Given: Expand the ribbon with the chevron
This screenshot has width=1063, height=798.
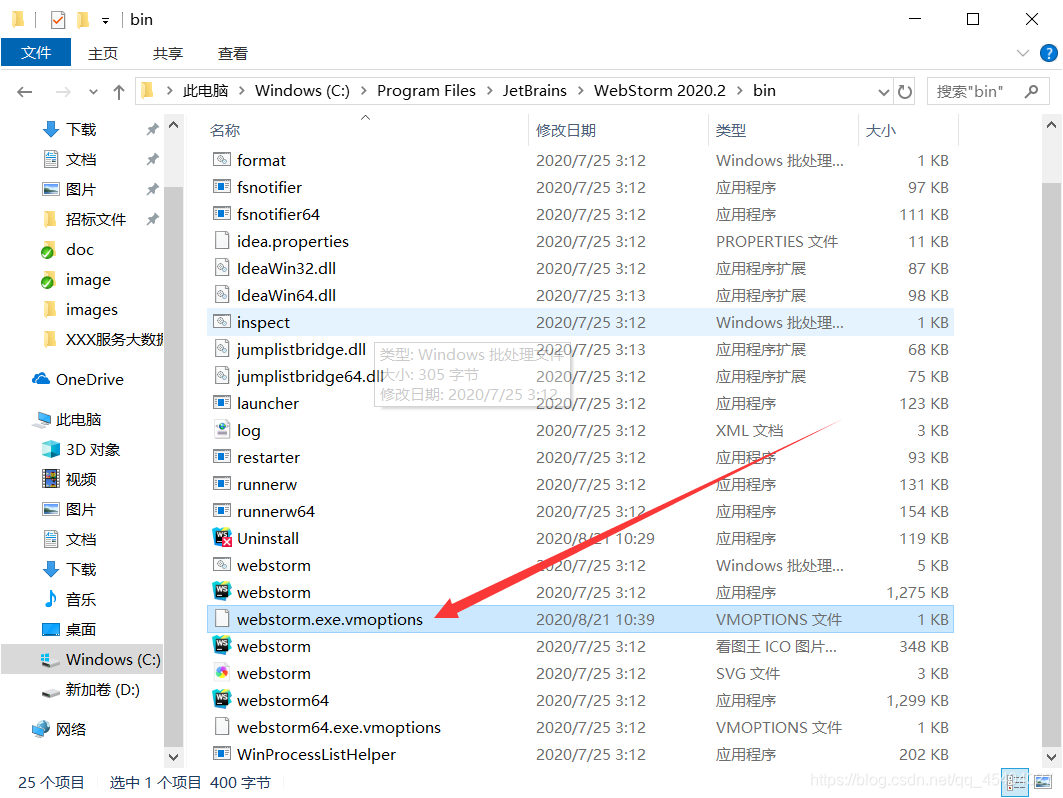Looking at the screenshot, I should (x=1022, y=53).
